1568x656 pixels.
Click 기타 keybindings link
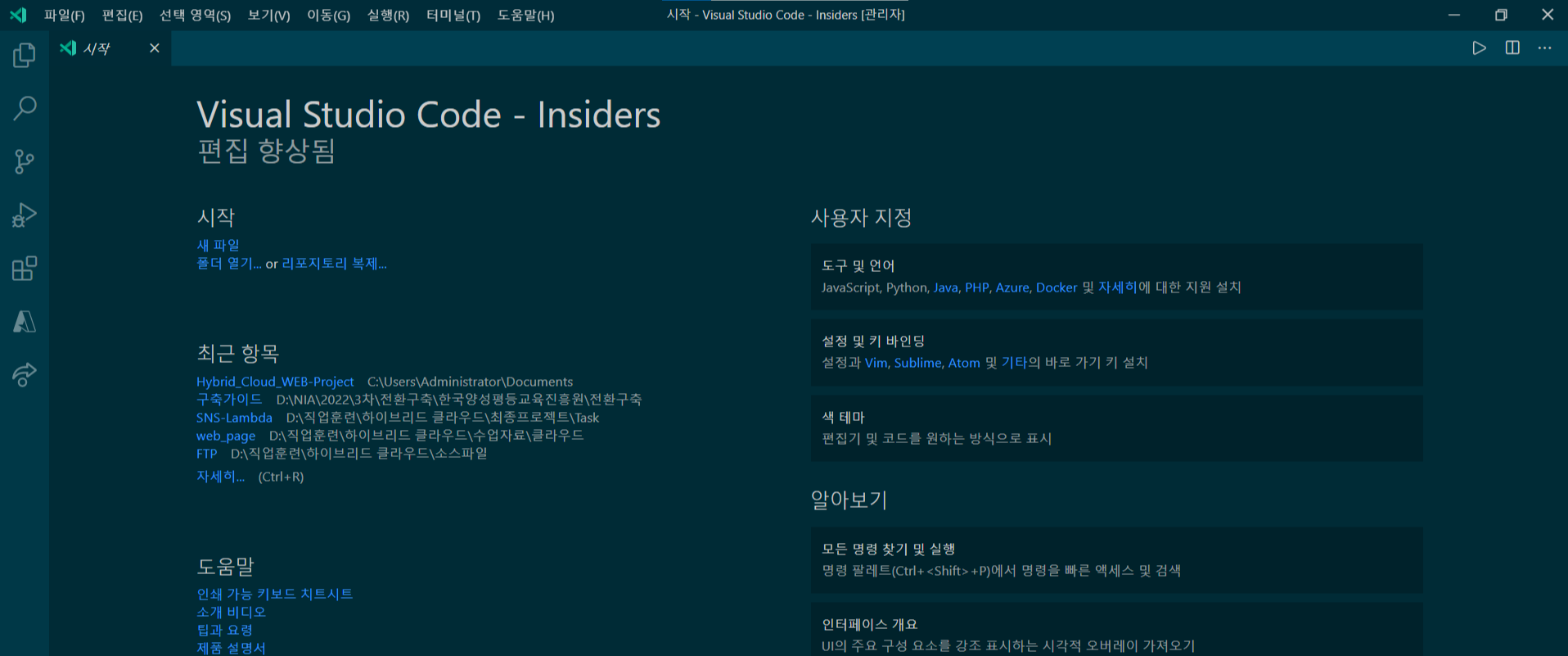pos(1014,363)
